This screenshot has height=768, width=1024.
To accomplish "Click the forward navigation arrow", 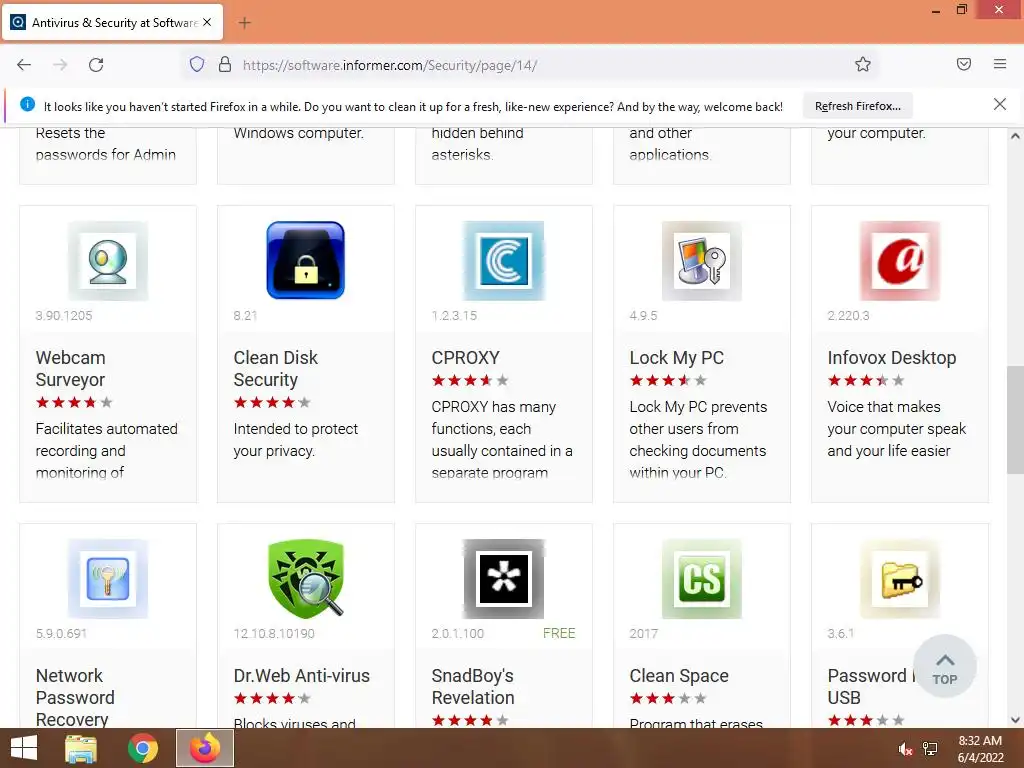I will click(60, 65).
